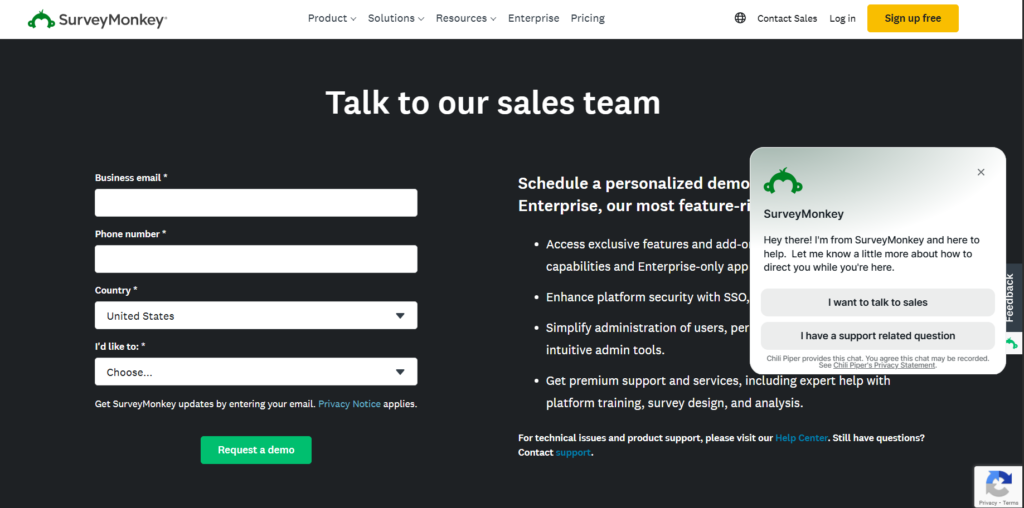Go to the Enterprise page
The width and height of the screenshot is (1024, 508).
[534, 18]
